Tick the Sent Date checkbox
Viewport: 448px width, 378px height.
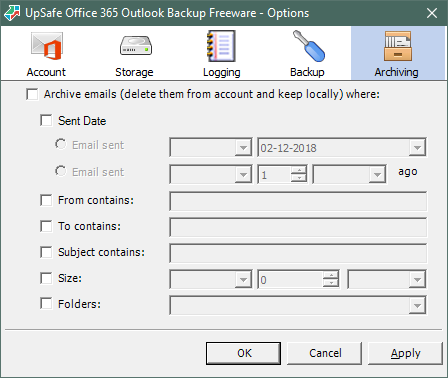[x=46, y=120]
